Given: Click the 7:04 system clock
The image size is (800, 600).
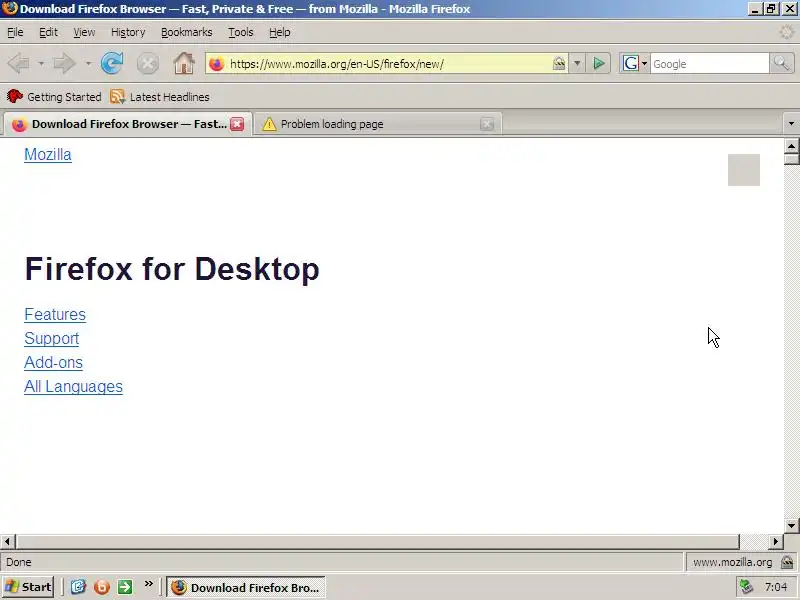Looking at the screenshot, I should point(776,587).
